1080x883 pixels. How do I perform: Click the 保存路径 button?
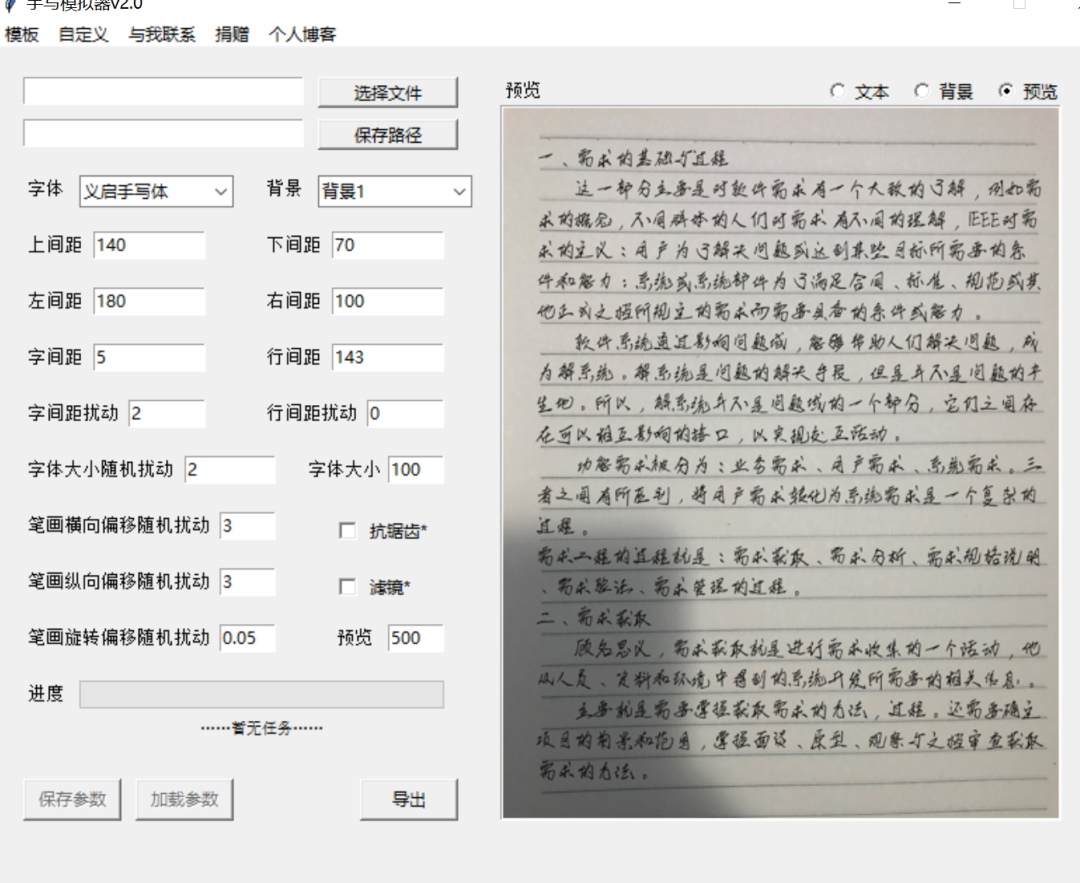[388, 134]
